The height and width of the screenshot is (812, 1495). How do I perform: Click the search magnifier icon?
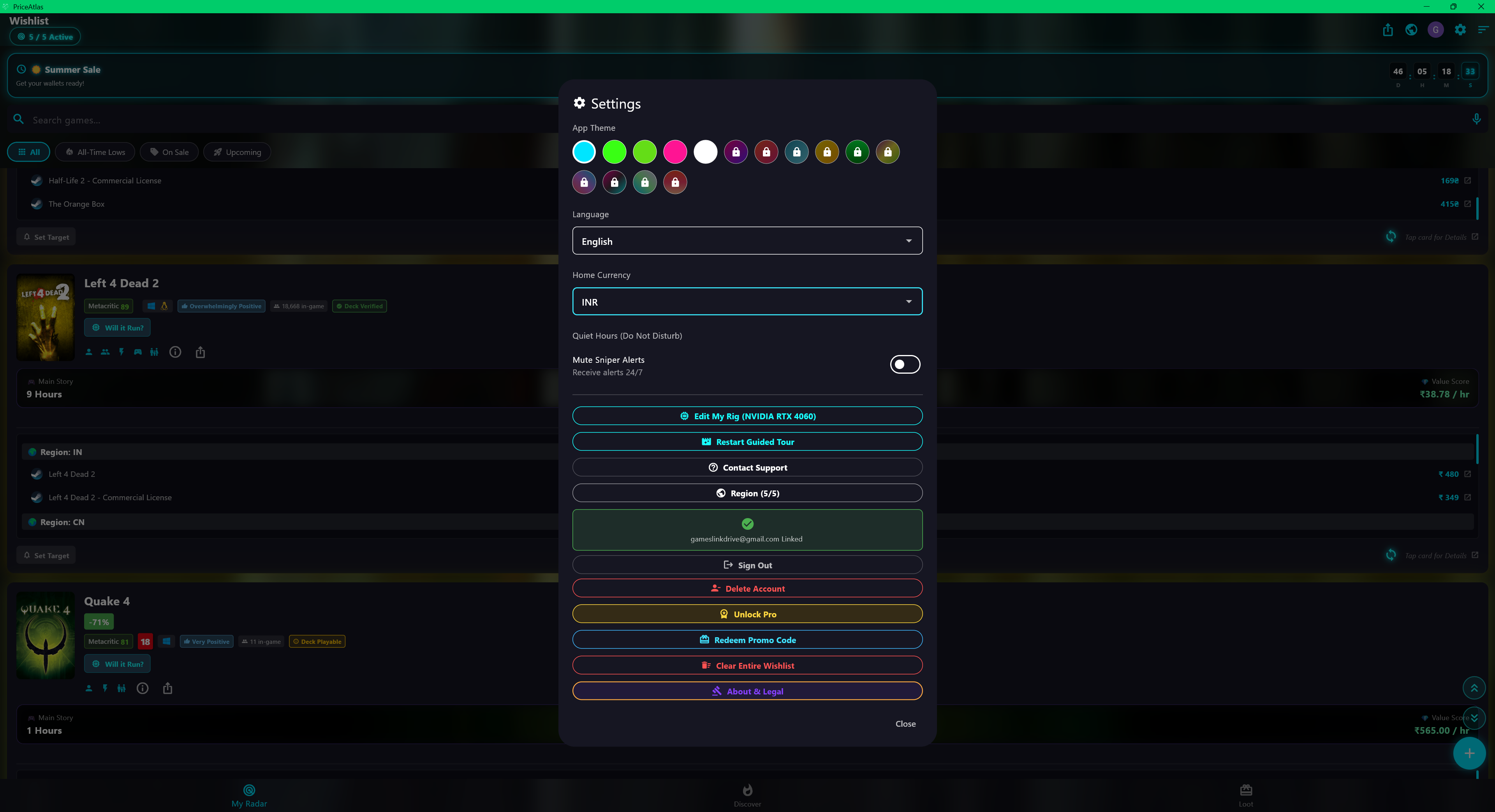(19, 119)
